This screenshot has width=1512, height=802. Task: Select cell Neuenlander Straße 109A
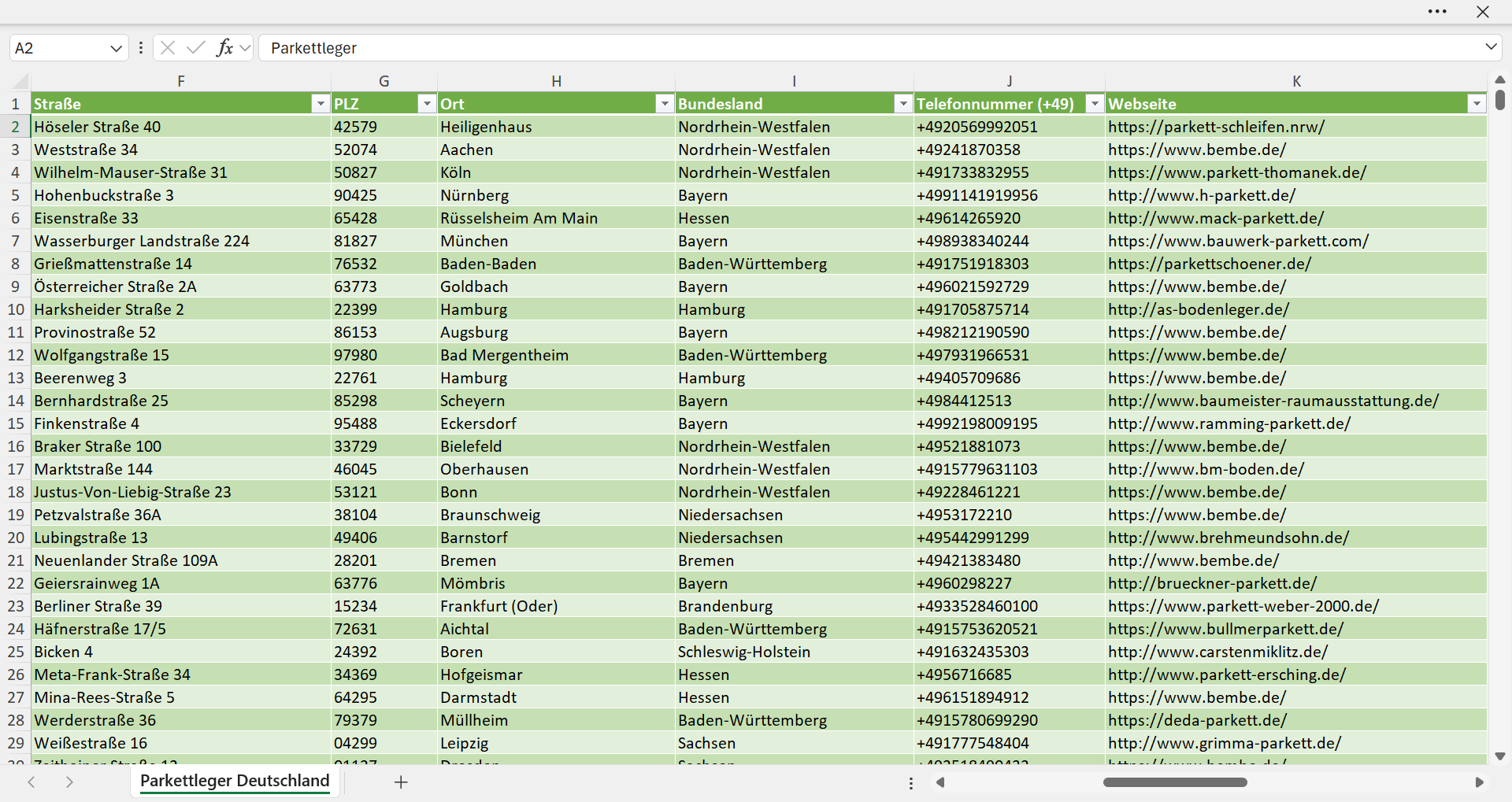[x=181, y=560]
